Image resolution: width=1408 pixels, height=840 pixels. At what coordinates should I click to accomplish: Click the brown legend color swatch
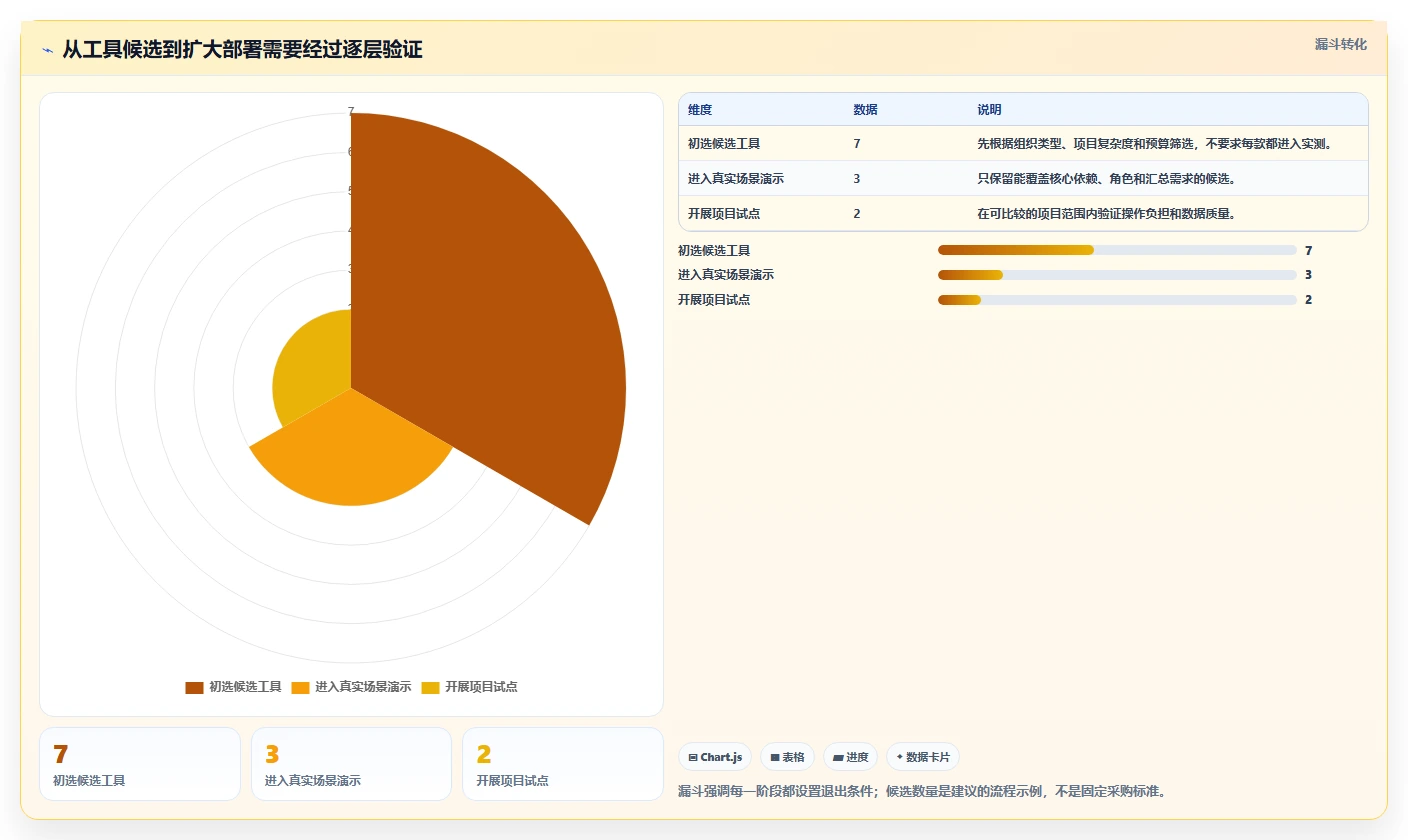coord(194,688)
